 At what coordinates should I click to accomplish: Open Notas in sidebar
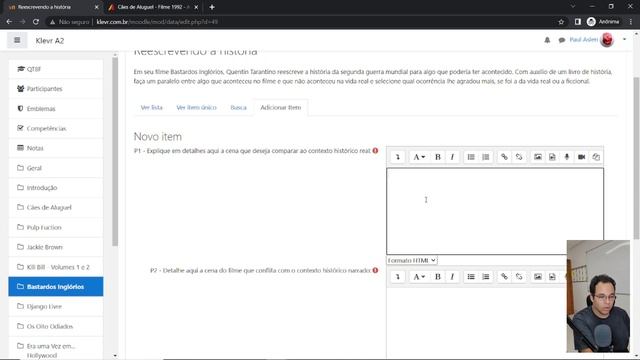pyautogui.click(x=56, y=148)
